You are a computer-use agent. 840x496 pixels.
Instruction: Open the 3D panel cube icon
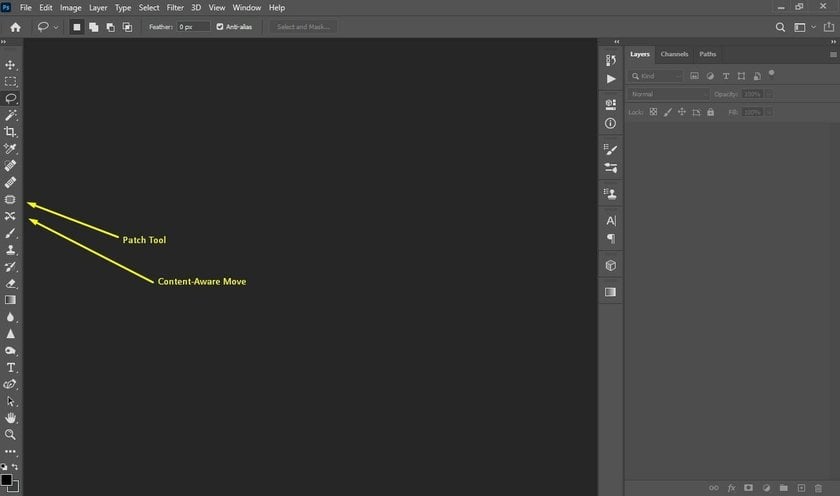(611, 265)
